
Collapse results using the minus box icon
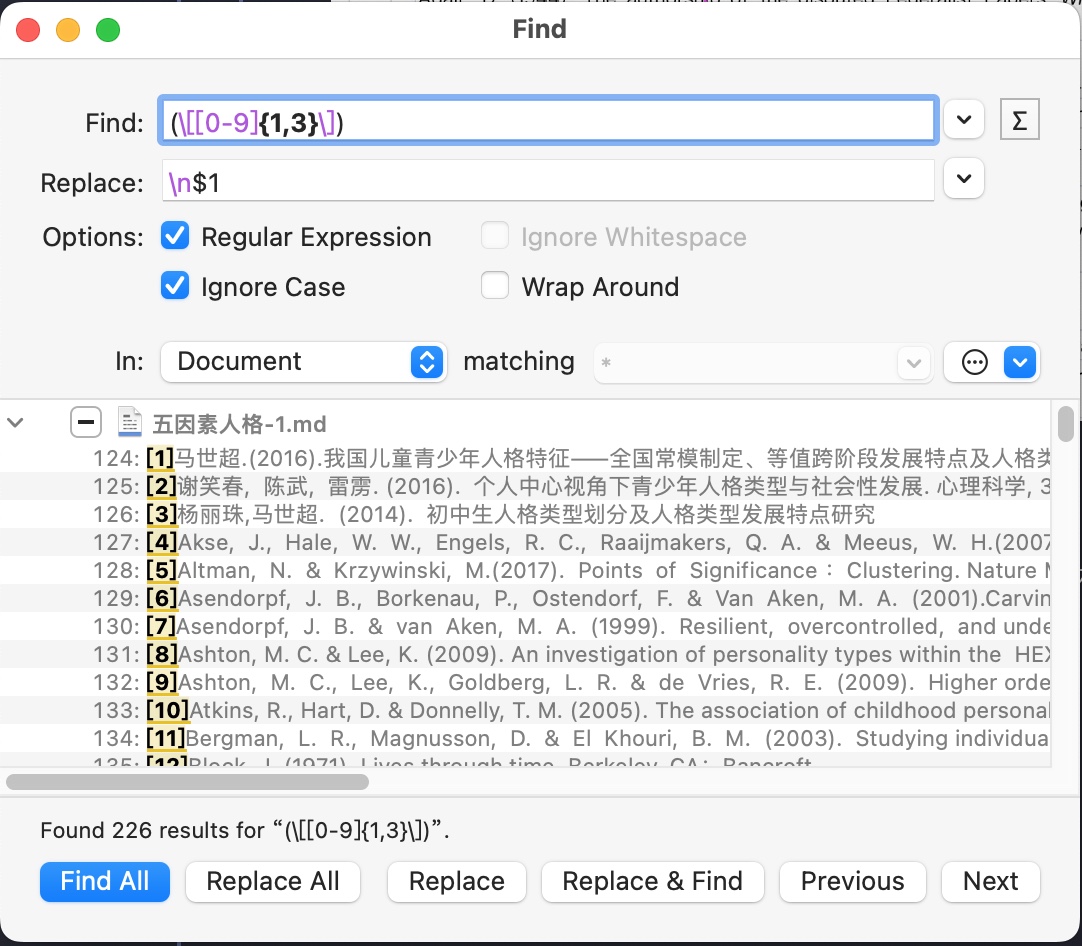point(86,424)
